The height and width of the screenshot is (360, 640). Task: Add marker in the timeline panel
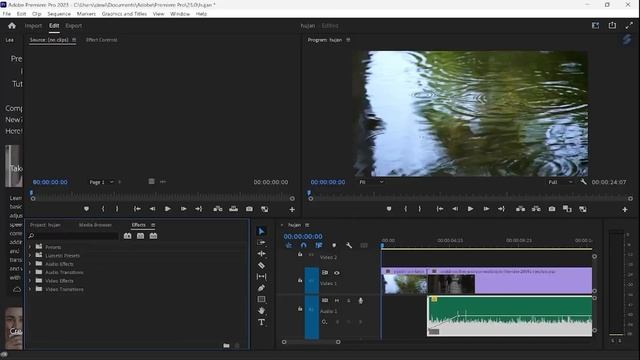(334, 245)
